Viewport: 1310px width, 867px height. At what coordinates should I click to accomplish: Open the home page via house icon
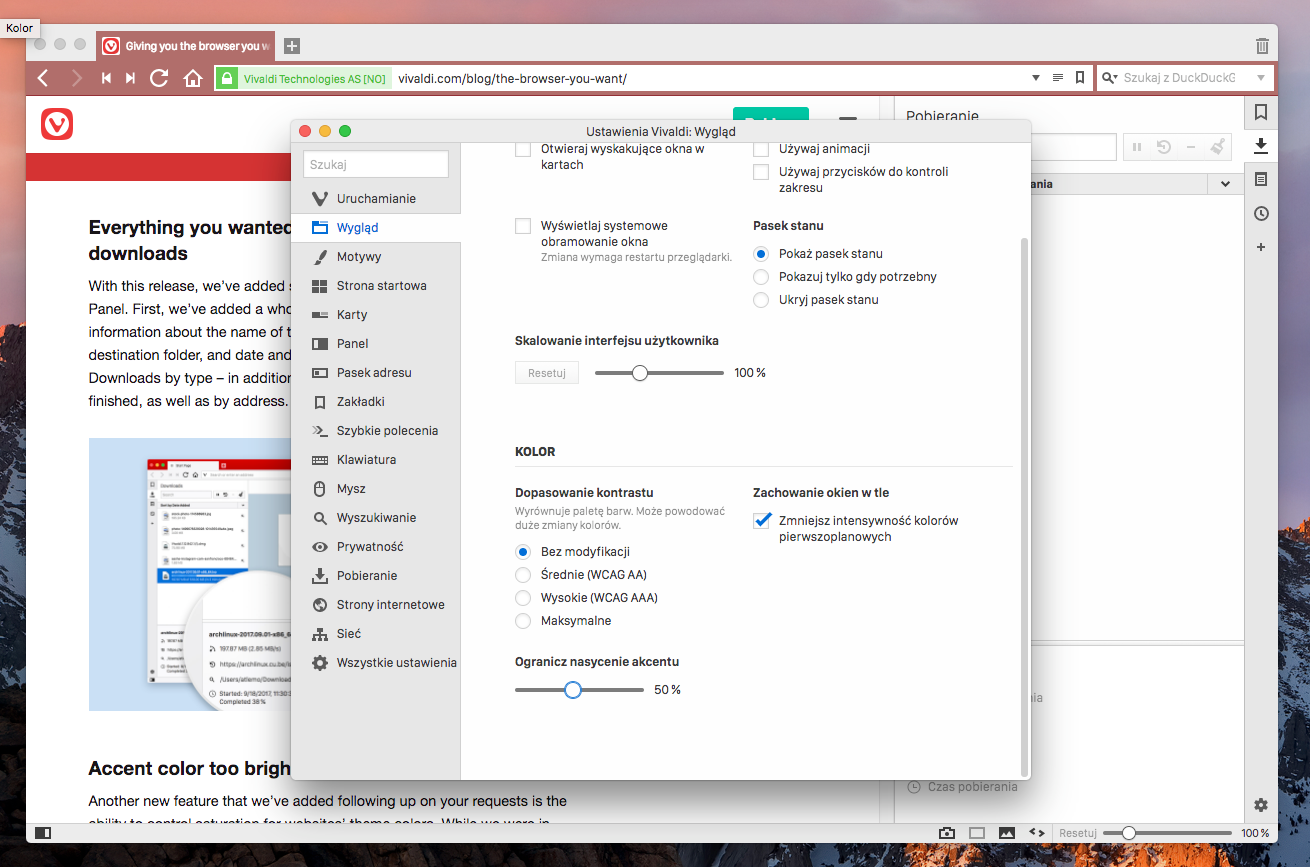tap(193, 78)
